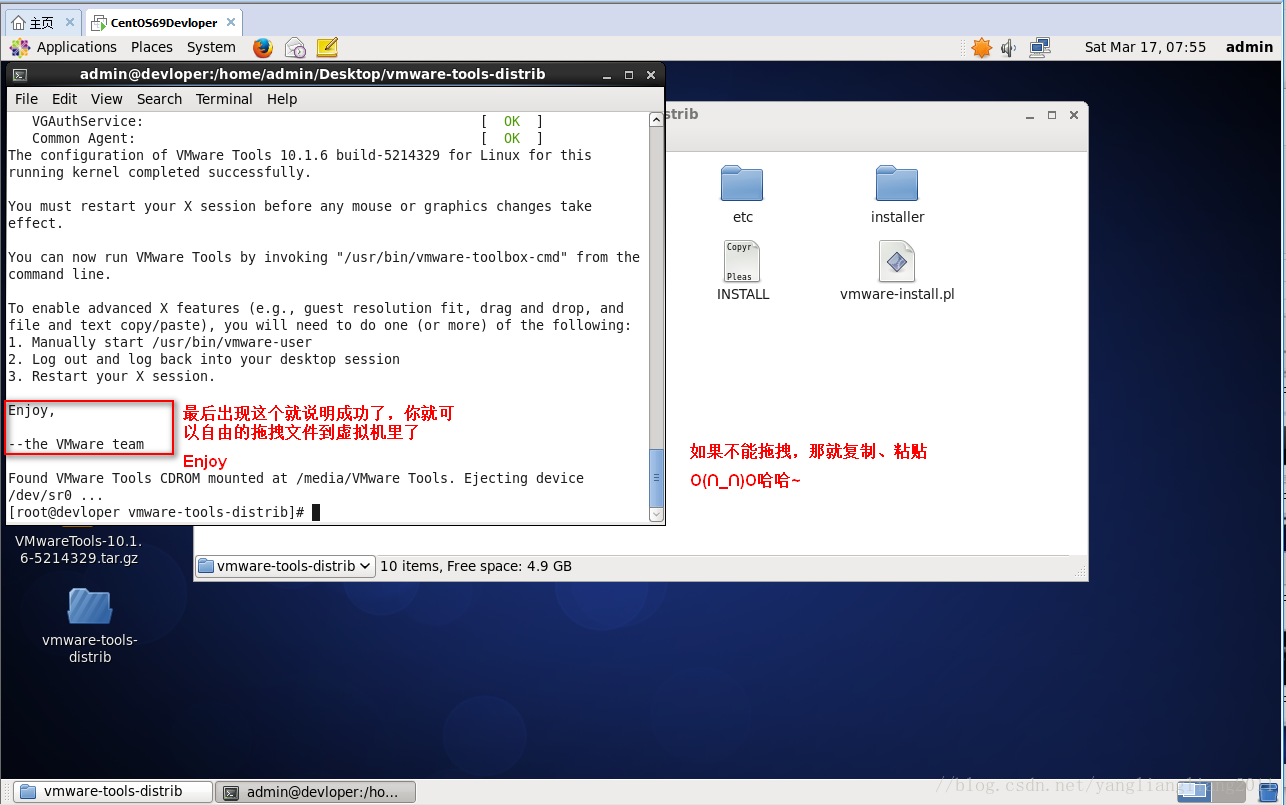Open the System menu
This screenshot has width=1286, height=805.
tap(211, 47)
